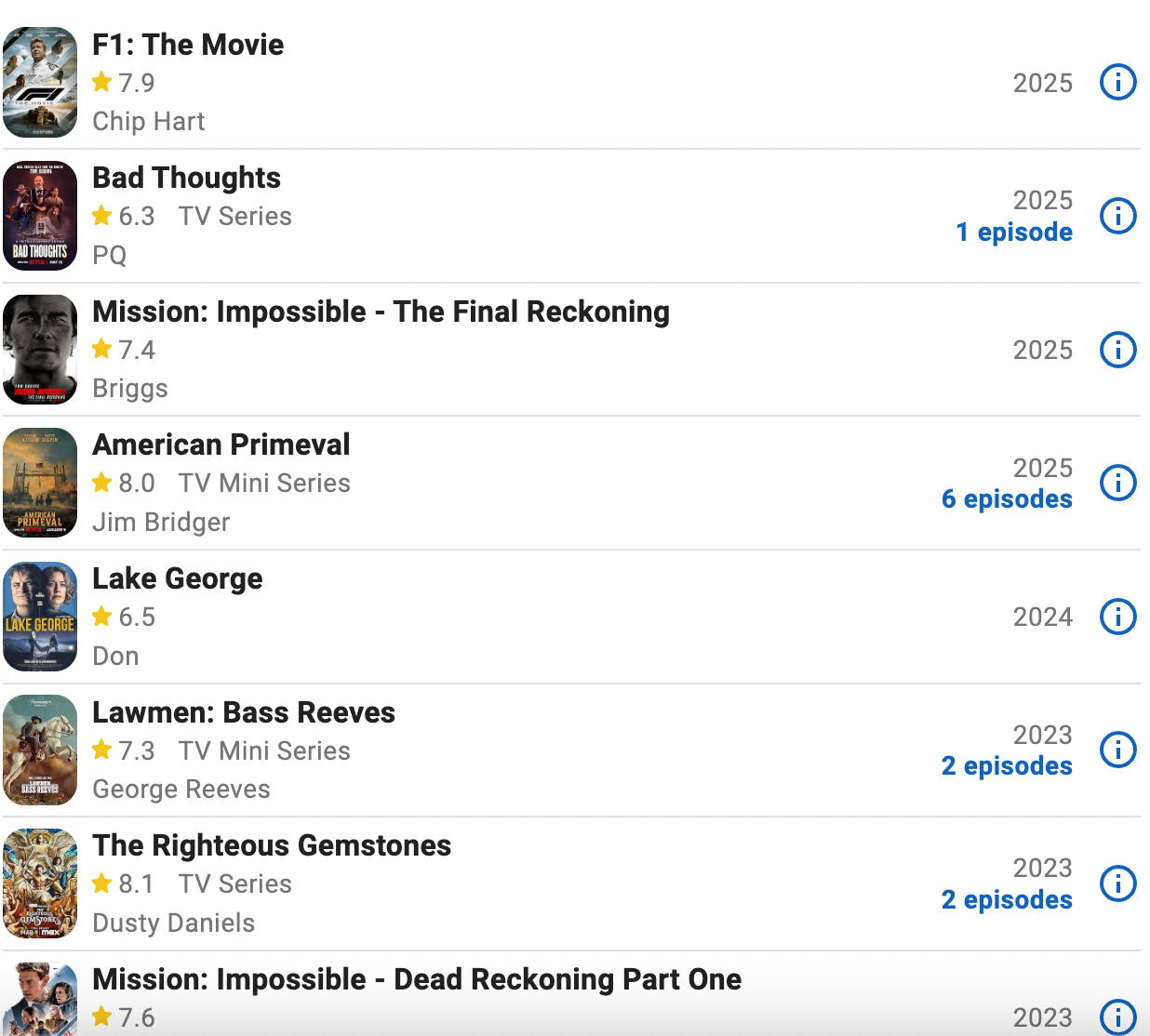This screenshot has width=1150, height=1036.
Task: Show info icon for Dead Reckoning Part One
Action: (x=1117, y=1016)
